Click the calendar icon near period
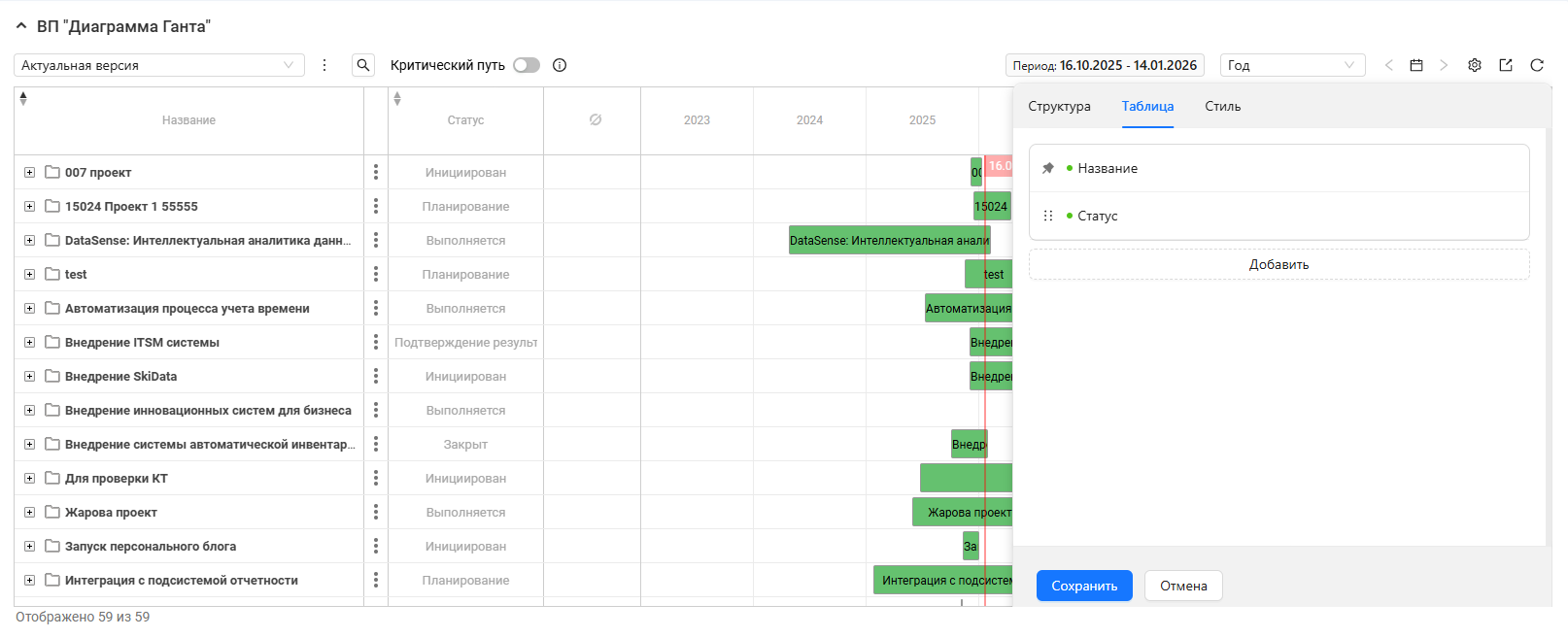Viewport: 1568px width, 638px height. [1416, 65]
